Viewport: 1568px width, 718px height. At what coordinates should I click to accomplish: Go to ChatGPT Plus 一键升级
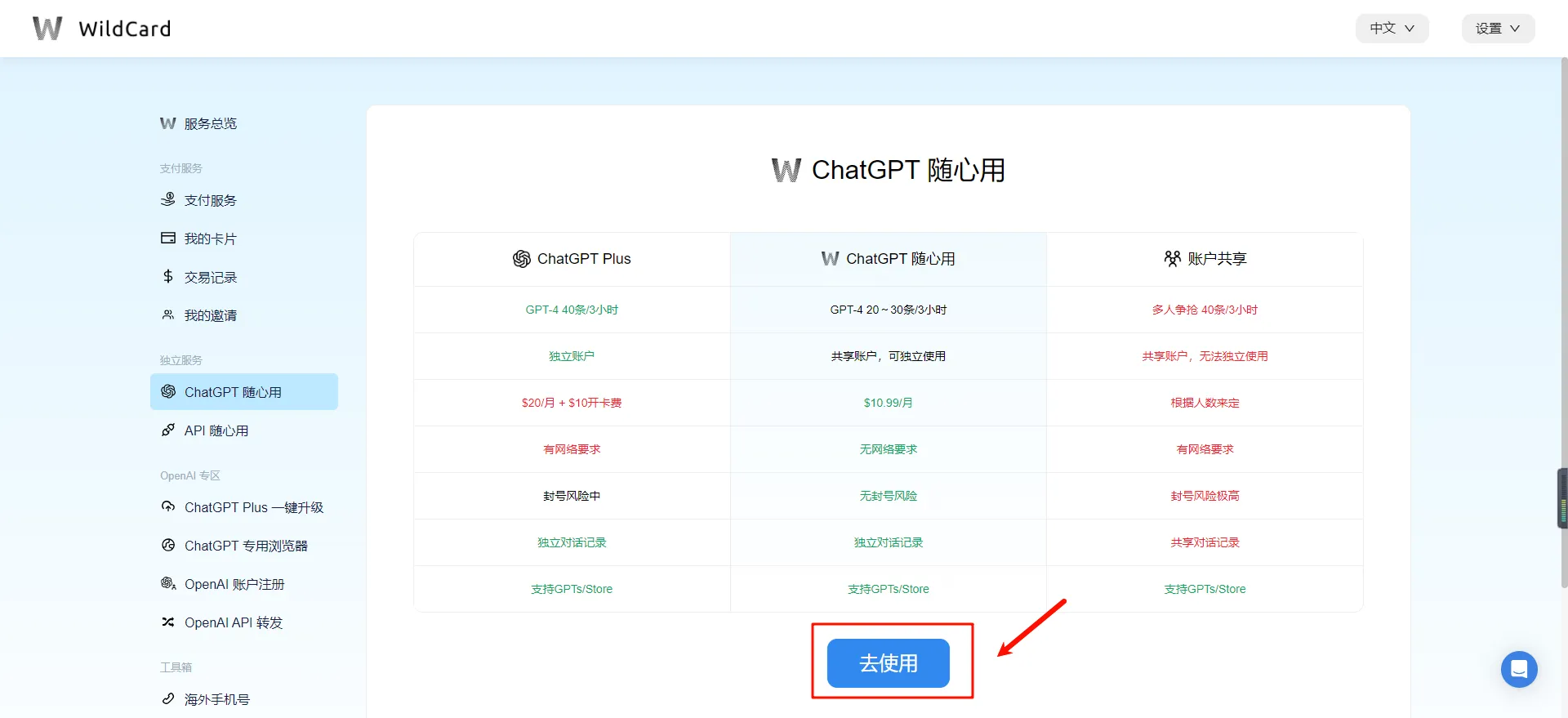tap(253, 507)
